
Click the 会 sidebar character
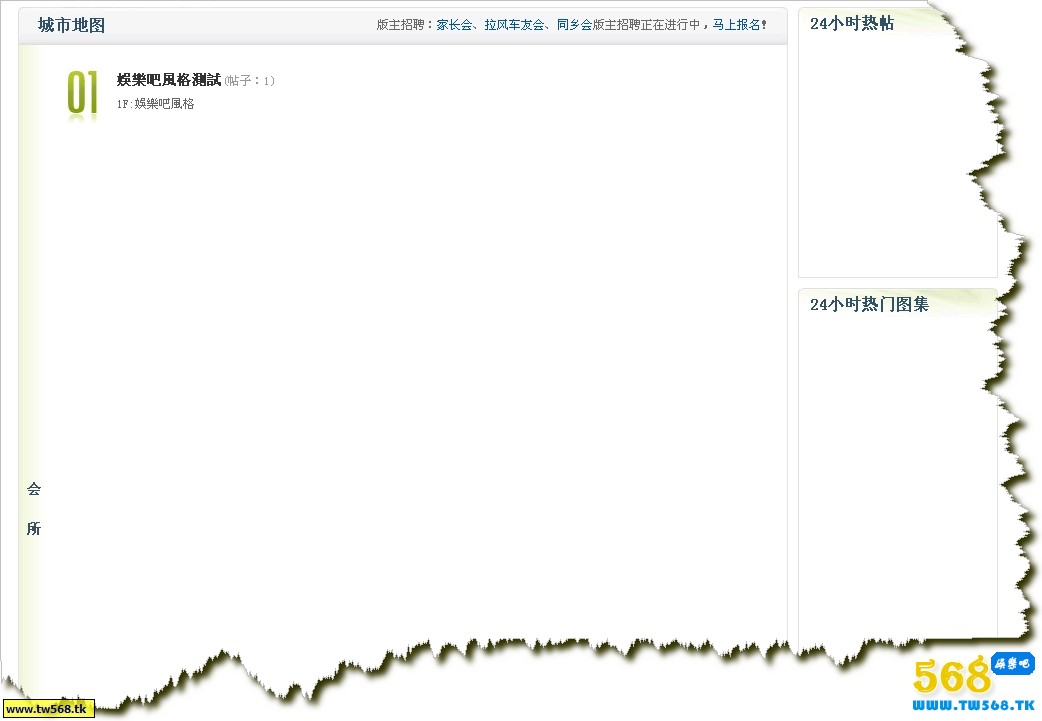pos(34,489)
